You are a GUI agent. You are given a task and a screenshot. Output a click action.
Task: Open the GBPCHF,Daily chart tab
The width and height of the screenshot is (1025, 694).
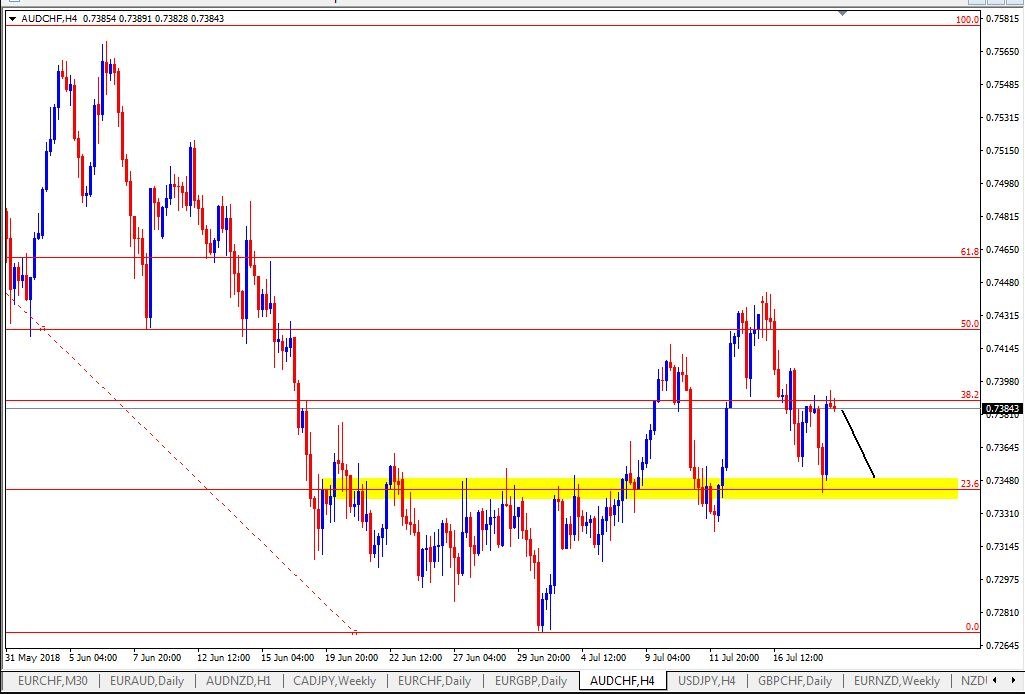[794, 680]
